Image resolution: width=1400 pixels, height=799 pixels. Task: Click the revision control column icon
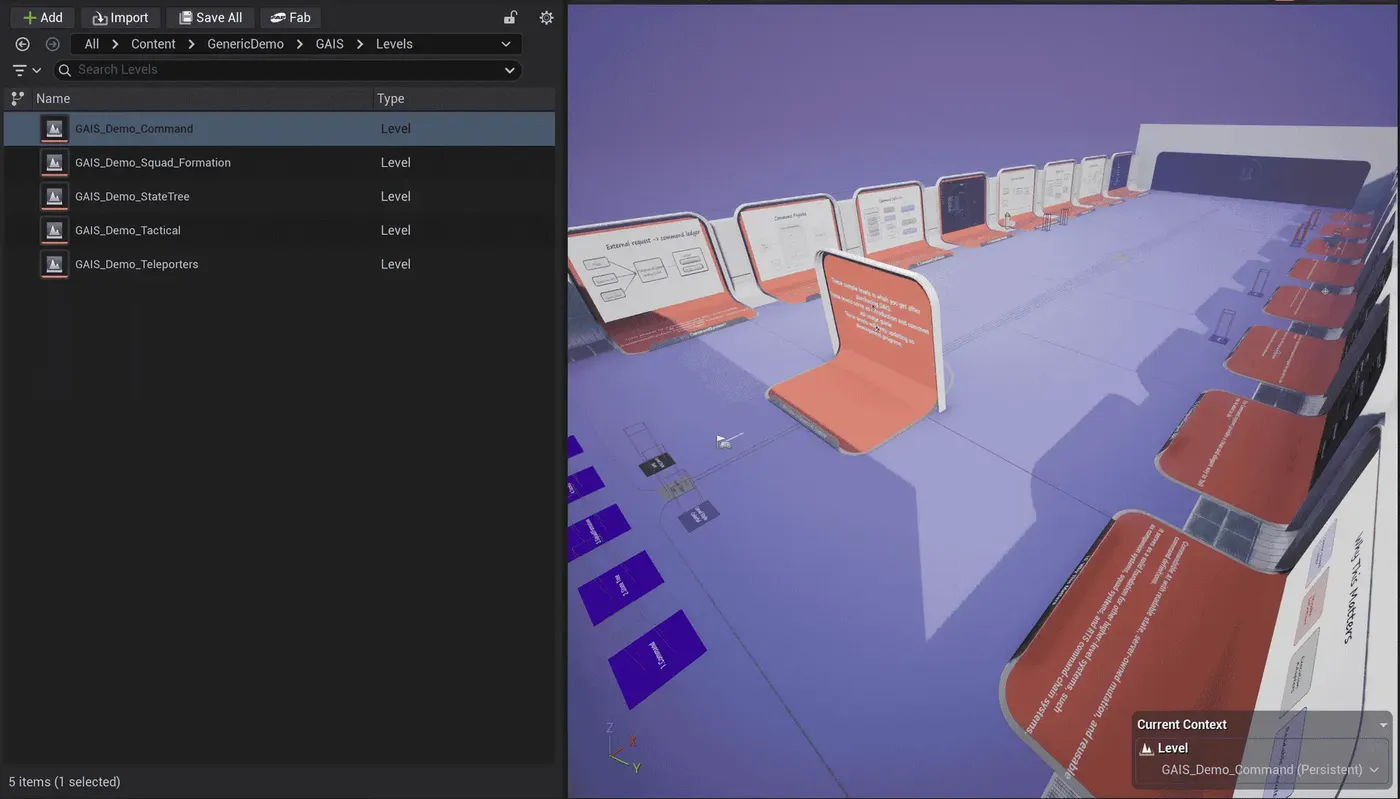point(17,98)
